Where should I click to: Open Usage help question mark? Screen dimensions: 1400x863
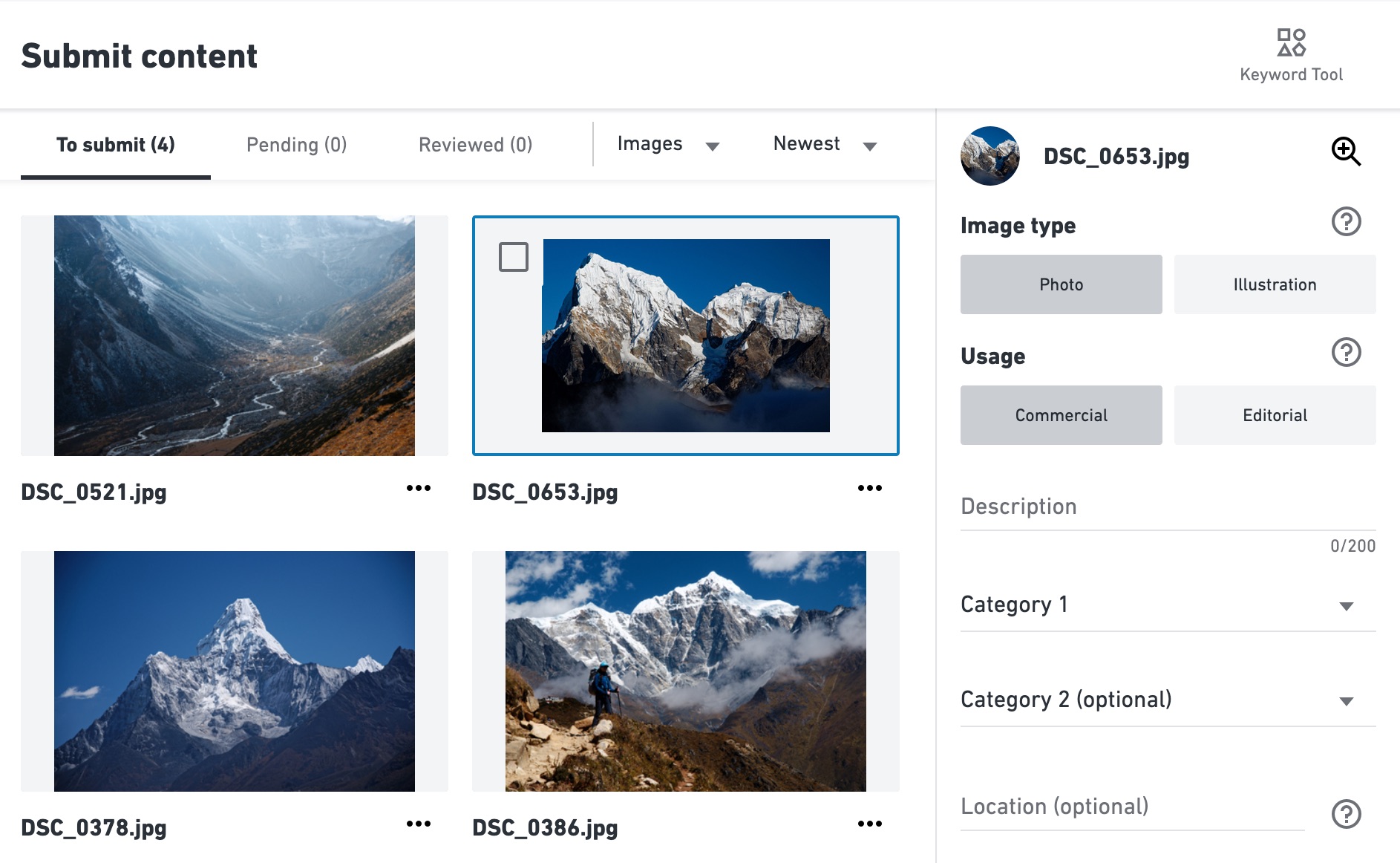click(1345, 352)
